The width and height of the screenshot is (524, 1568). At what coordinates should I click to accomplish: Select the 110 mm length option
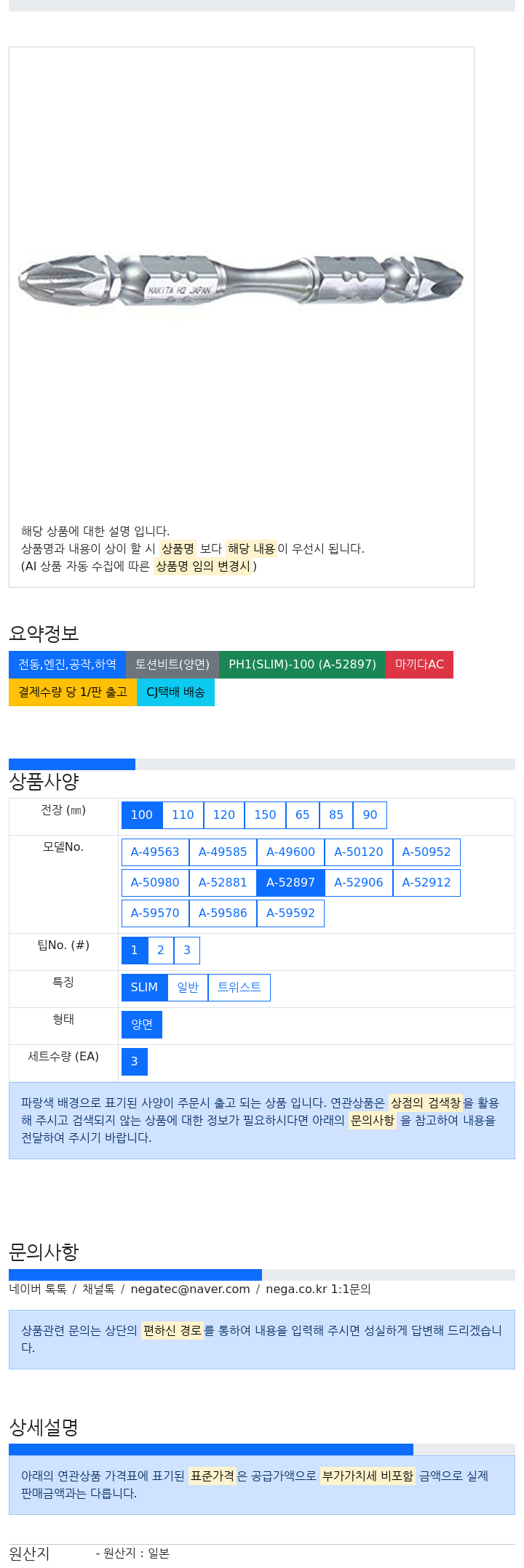pos(183,815)
